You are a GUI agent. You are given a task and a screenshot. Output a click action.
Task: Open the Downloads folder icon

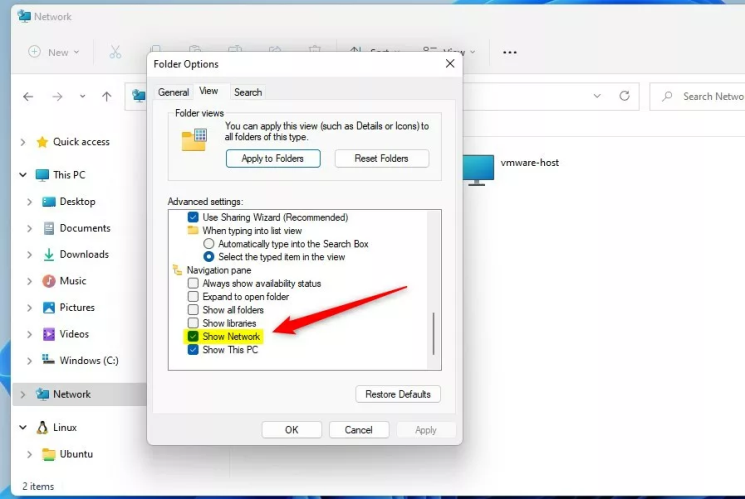point(48,255)
